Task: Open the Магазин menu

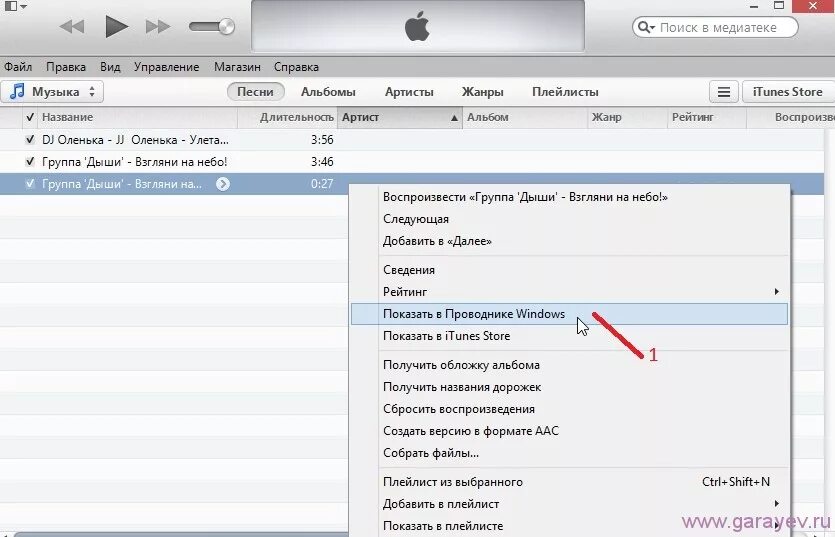Action: [x=237, y=67]
